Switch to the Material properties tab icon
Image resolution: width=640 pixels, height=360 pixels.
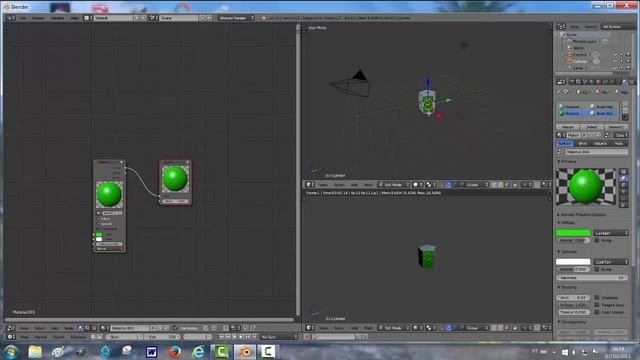coord(624,82)
